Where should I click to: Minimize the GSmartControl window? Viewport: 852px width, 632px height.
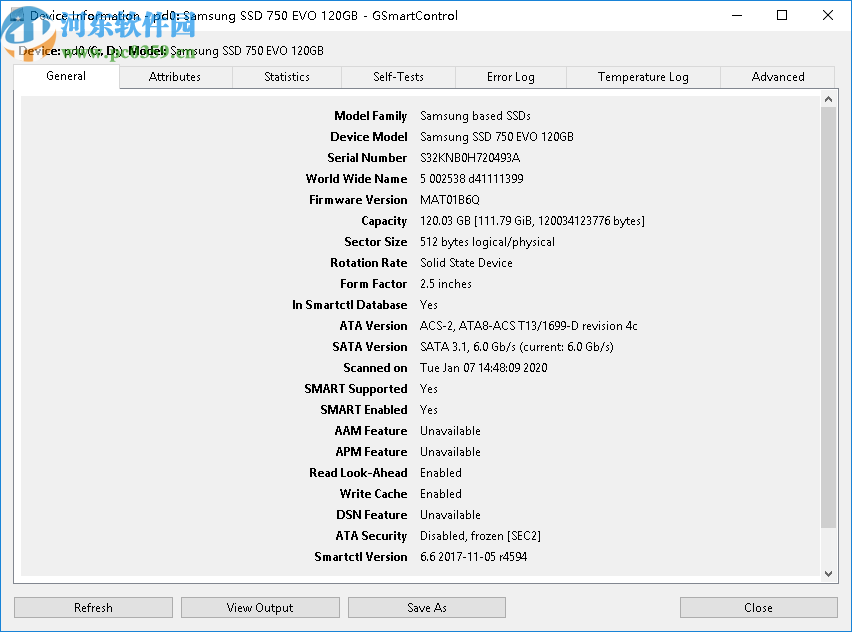point(737,15)
